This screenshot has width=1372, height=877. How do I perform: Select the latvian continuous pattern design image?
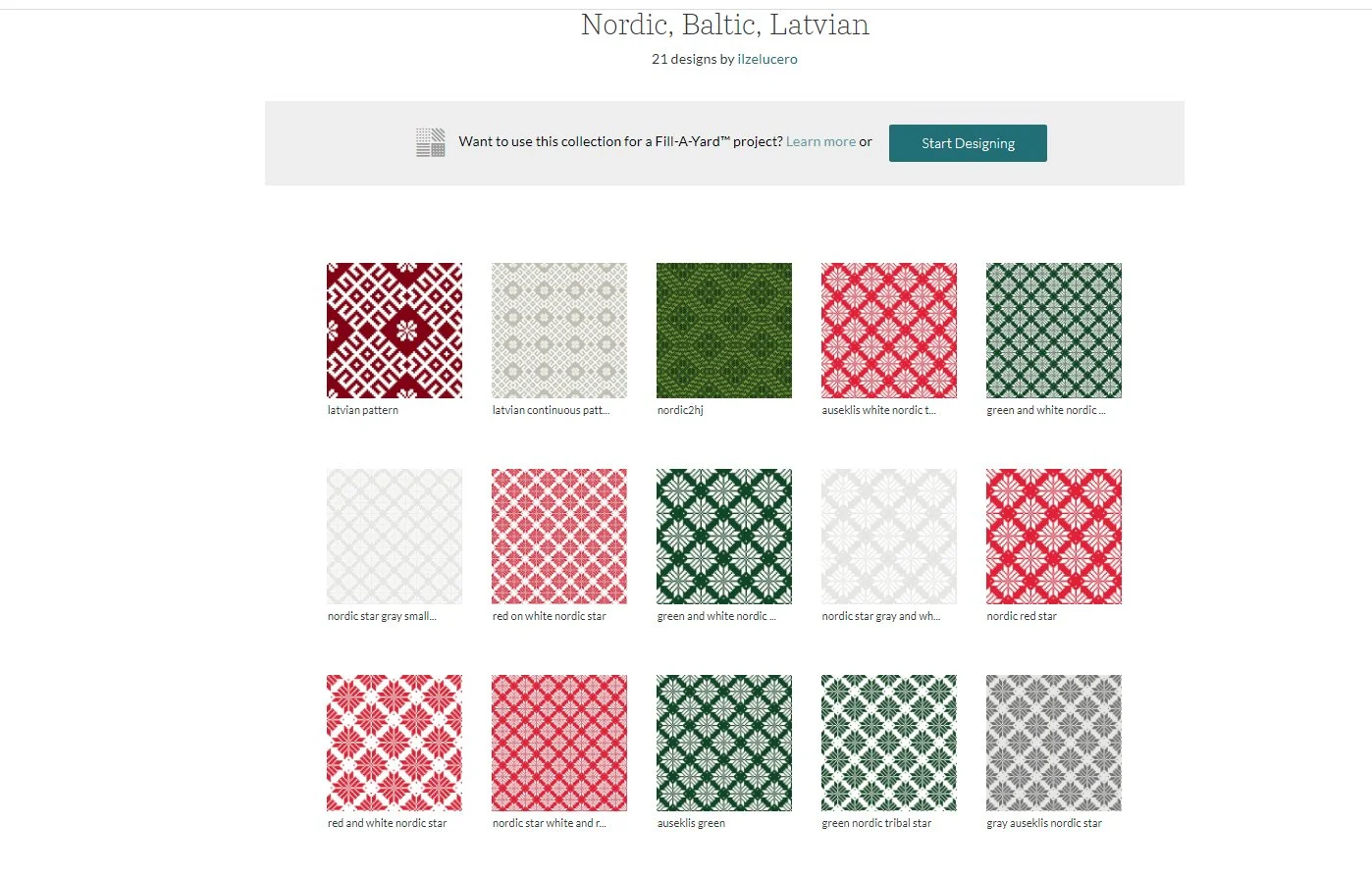pos(559,331)
